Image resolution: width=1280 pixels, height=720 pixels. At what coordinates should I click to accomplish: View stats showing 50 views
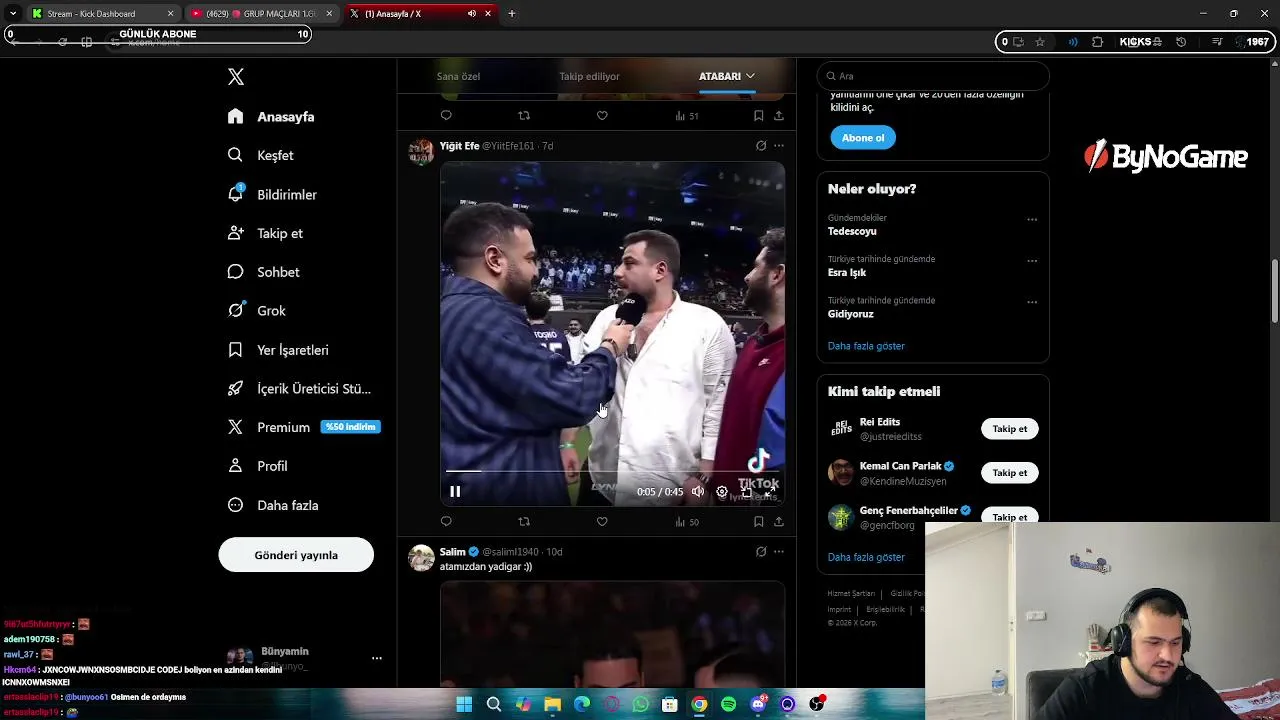click(x=686, y=522)
